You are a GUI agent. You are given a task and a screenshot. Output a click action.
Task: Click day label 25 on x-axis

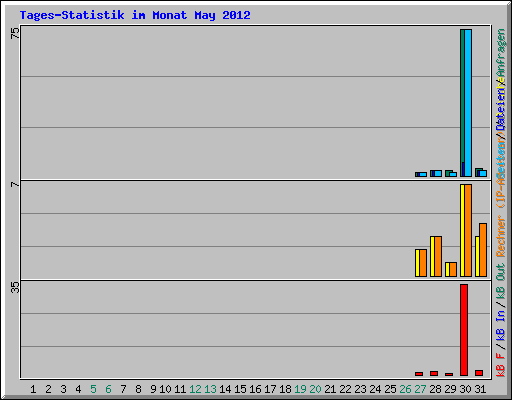[x=390, y=389]
